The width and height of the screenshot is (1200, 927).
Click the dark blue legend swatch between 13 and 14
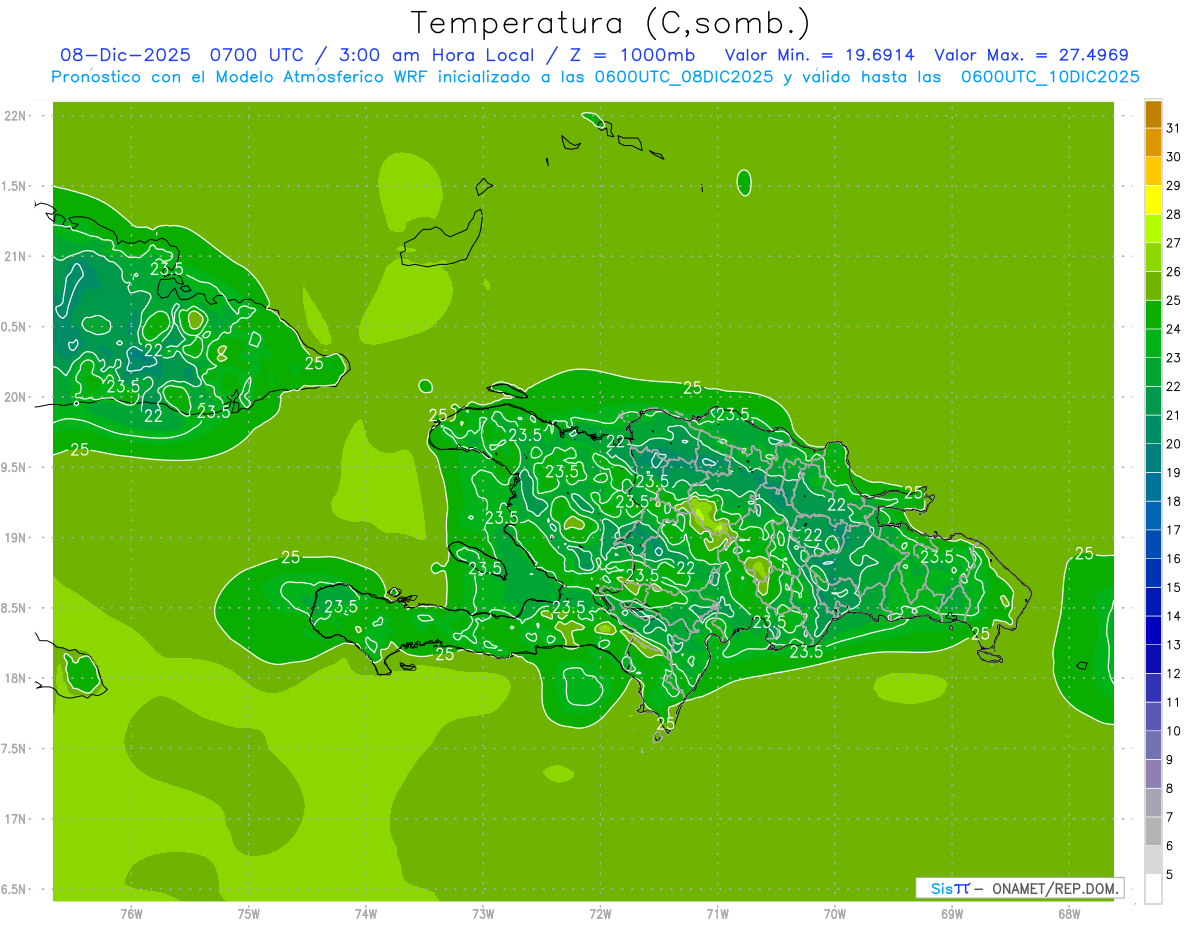pos(1153,631)
